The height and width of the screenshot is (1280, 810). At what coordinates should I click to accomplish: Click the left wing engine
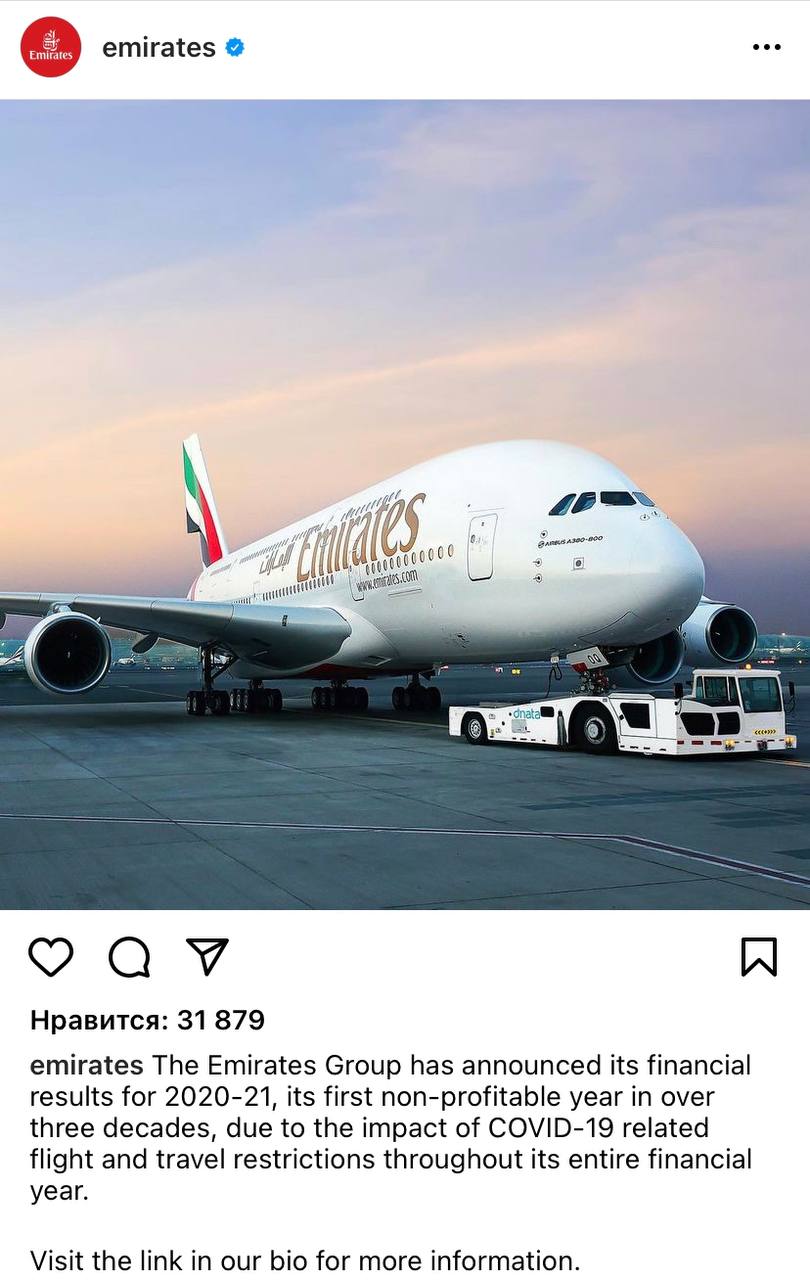click(x=67, y=652)
